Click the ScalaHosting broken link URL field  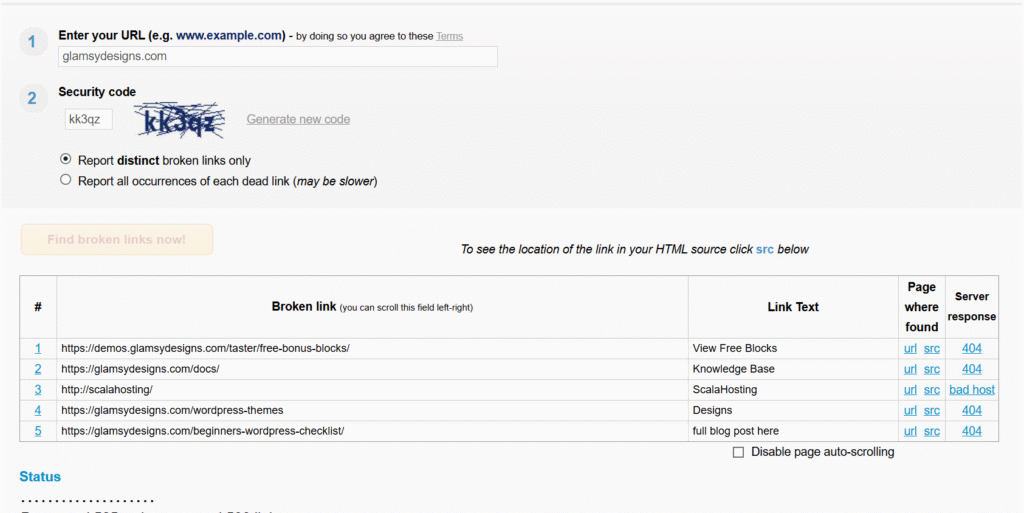(371, 390)
